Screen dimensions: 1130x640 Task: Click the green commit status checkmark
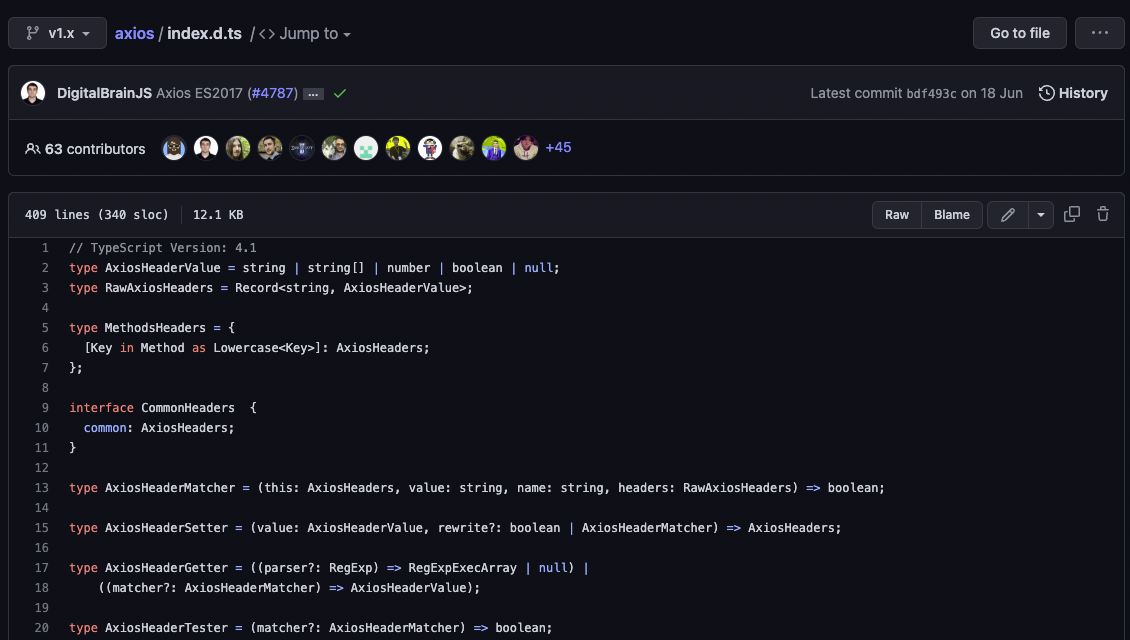(340, 92)
